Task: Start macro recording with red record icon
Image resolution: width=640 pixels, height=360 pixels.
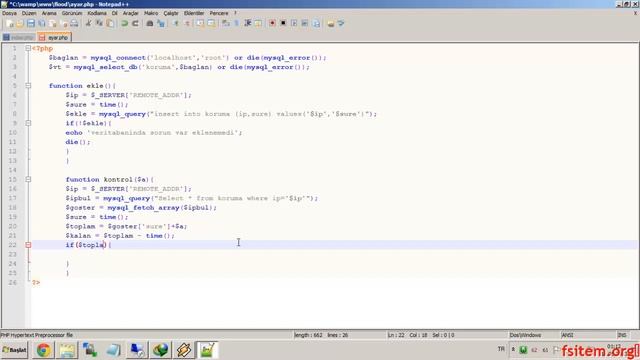Action: pos(272,24)
